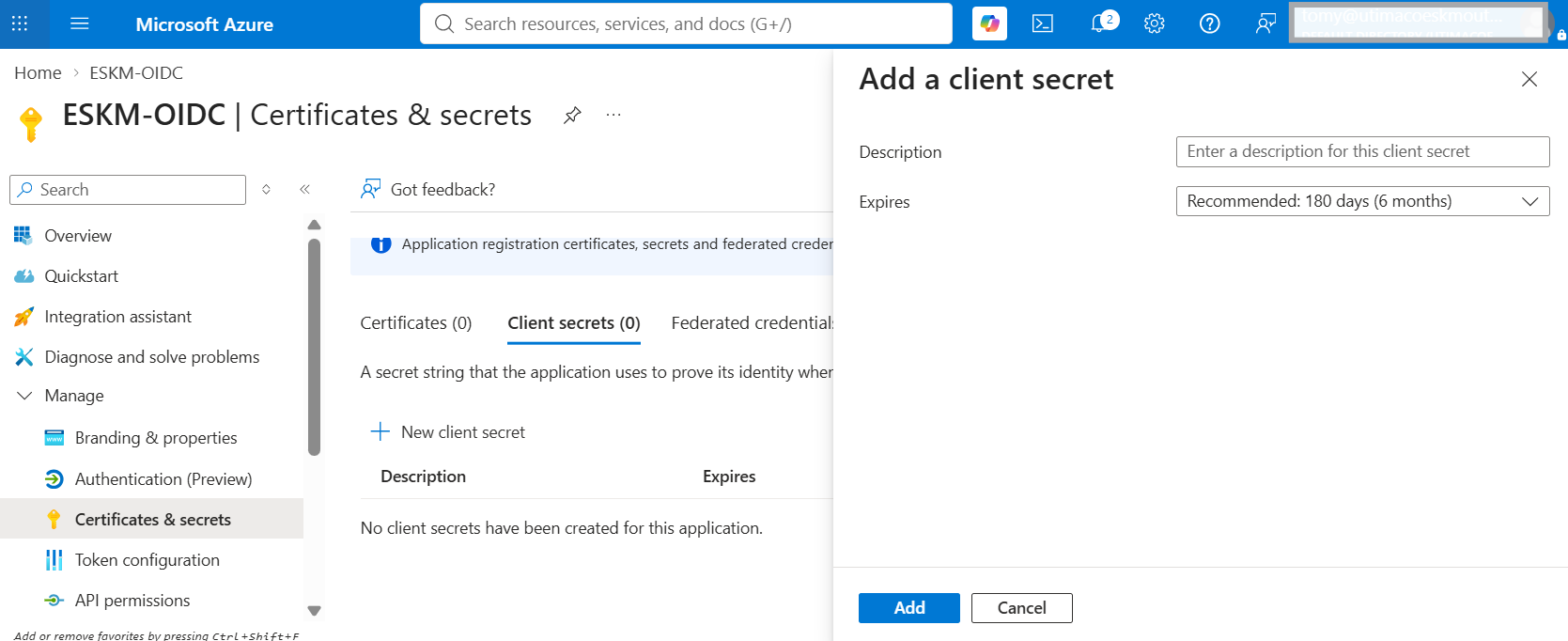
Task: Click the Cancel button
Action: pyautogui.click(x=1021, y=608)
